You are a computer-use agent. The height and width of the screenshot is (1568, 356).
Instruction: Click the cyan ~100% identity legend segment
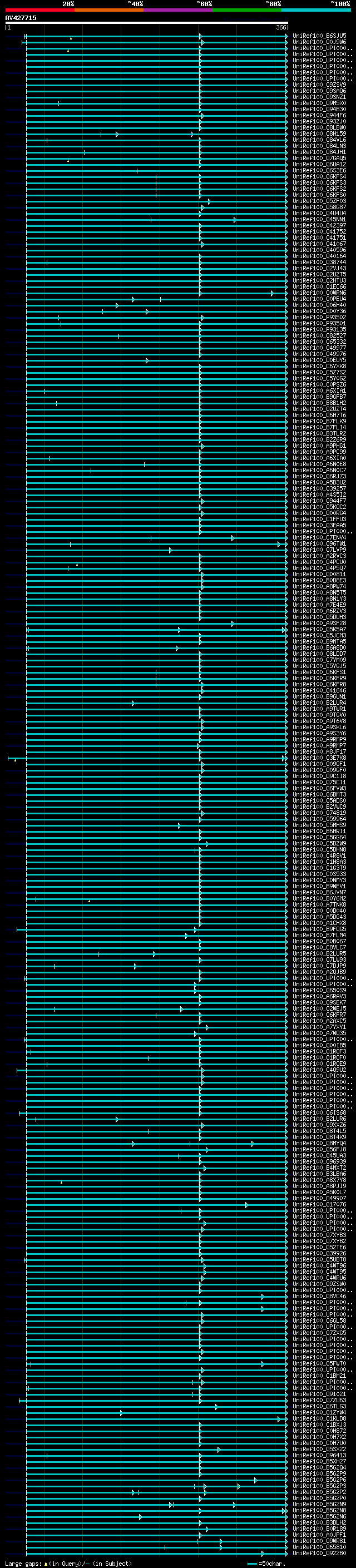point(316,10)
